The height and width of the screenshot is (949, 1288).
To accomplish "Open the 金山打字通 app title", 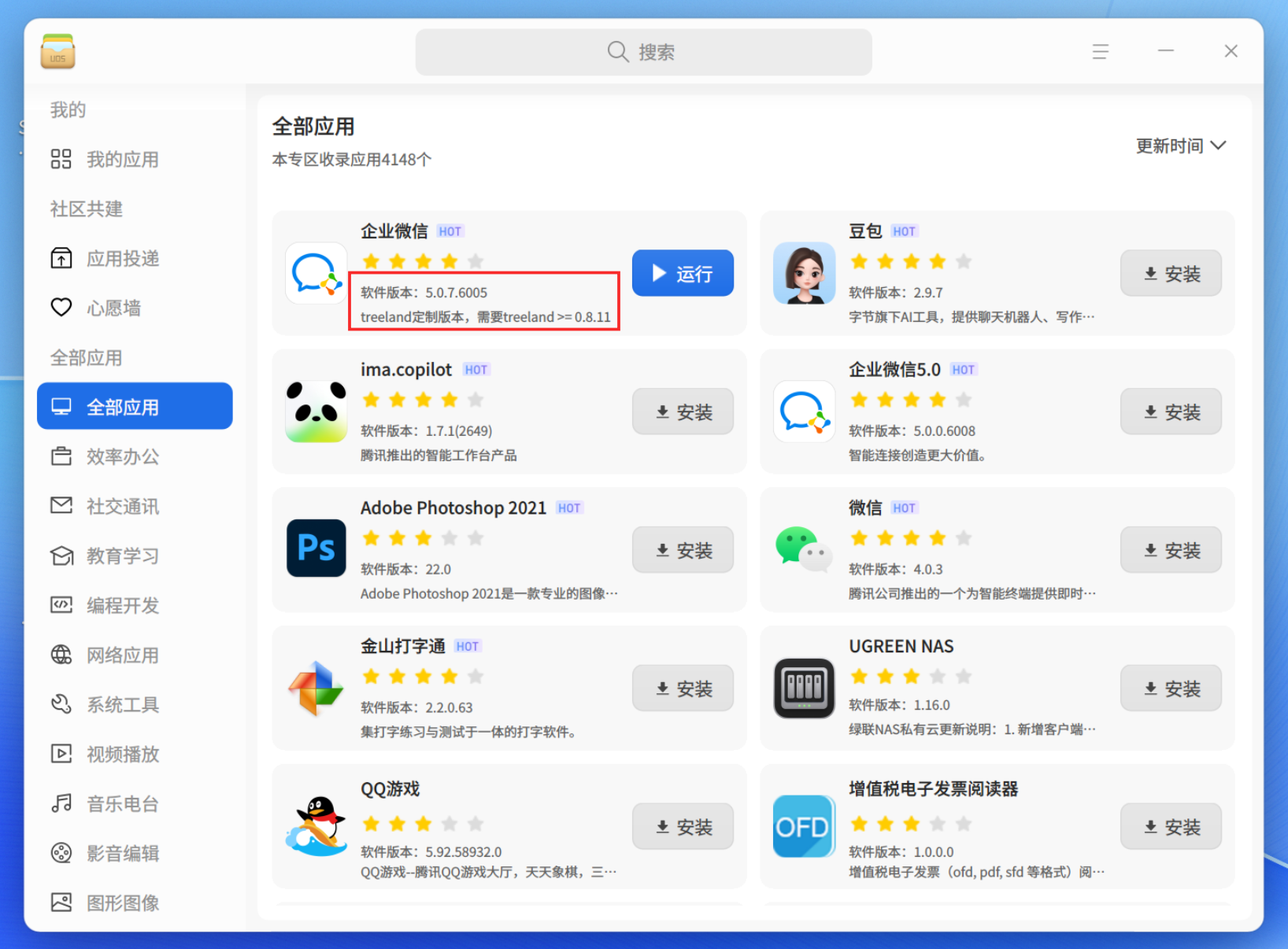I will tap(403, 646).
